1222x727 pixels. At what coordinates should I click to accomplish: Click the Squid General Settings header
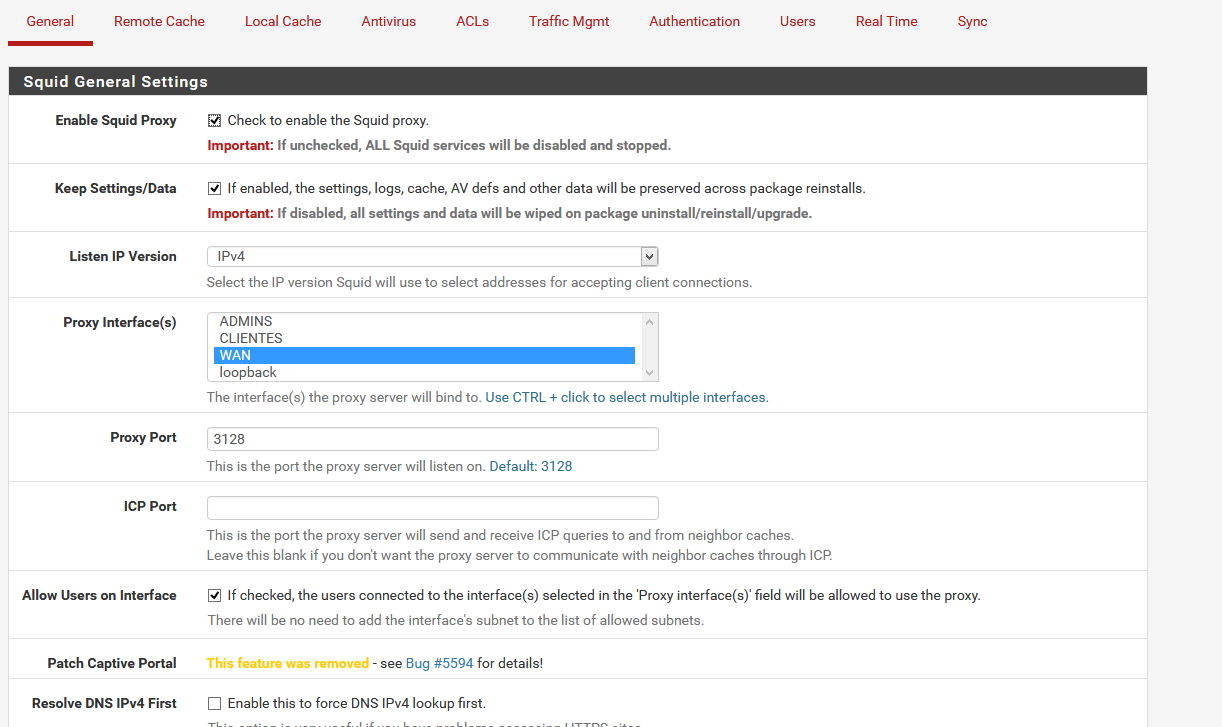coord(577,82)
